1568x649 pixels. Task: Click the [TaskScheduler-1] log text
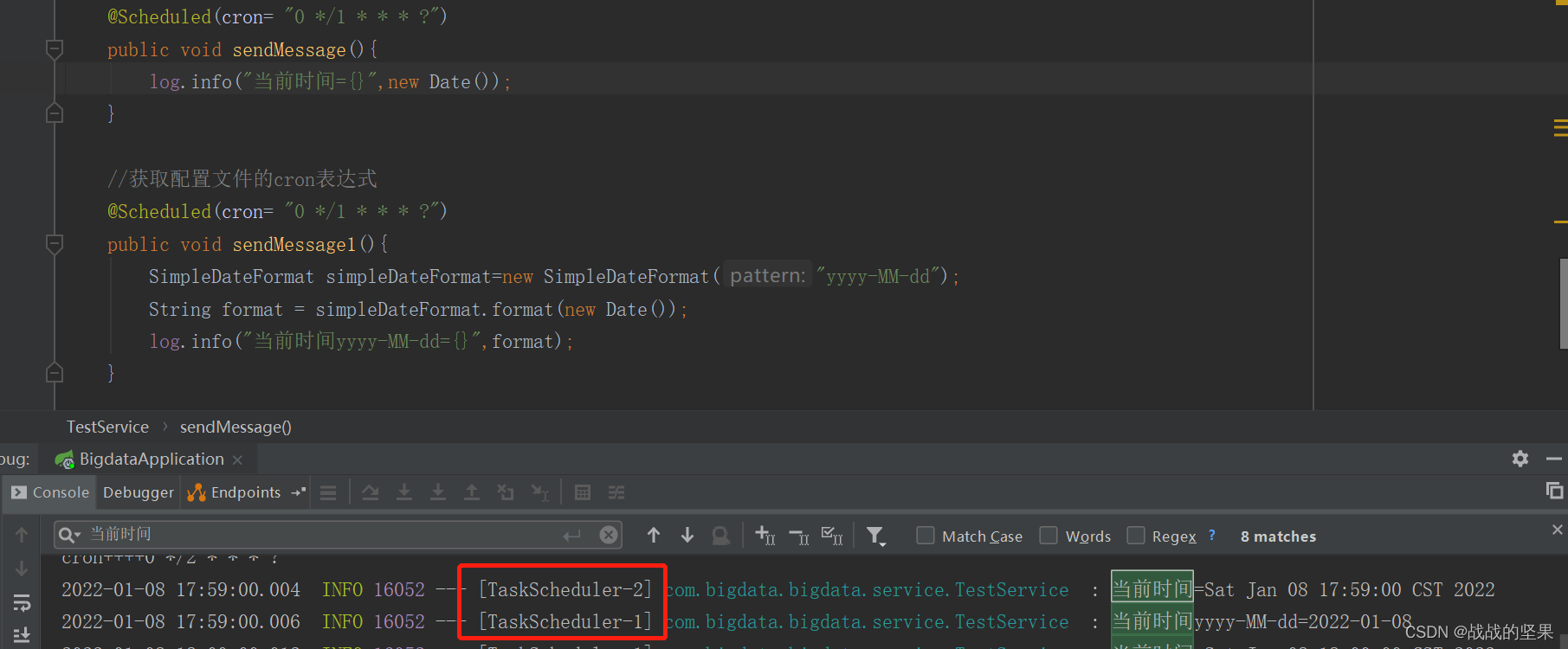565,622
